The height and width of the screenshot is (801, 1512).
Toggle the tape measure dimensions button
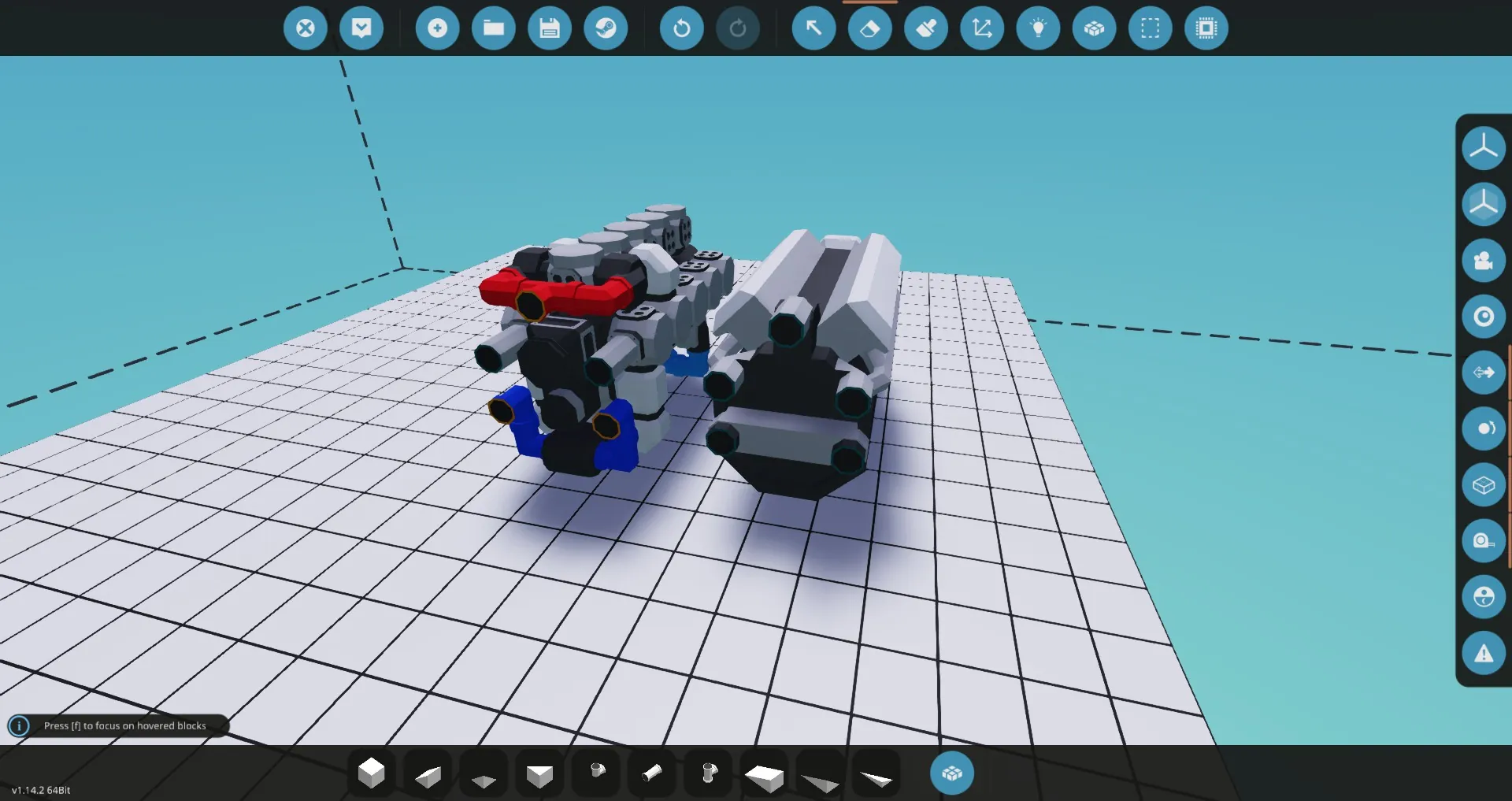point(1484,540)
